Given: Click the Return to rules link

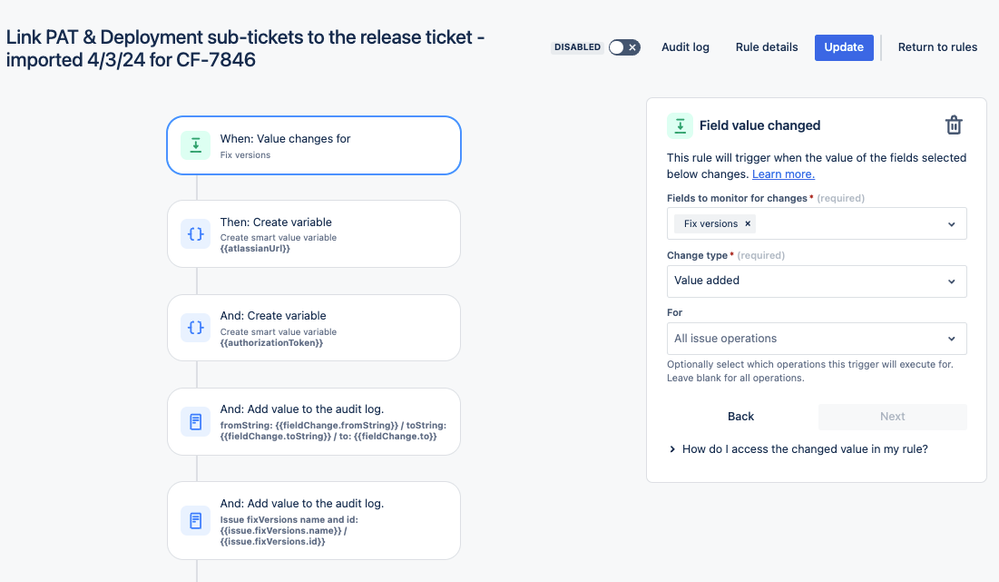Looking at the screenshot, I should tap(937, 47).
